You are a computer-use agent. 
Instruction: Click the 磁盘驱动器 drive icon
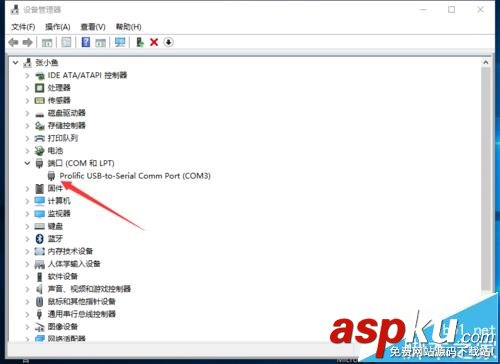40,114
